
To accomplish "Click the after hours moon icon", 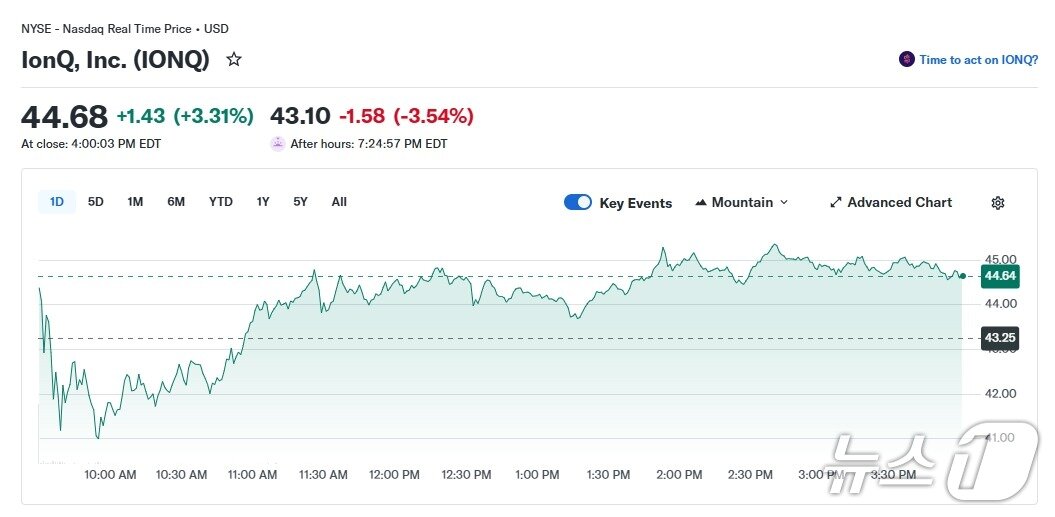I will tap(278, 144).
